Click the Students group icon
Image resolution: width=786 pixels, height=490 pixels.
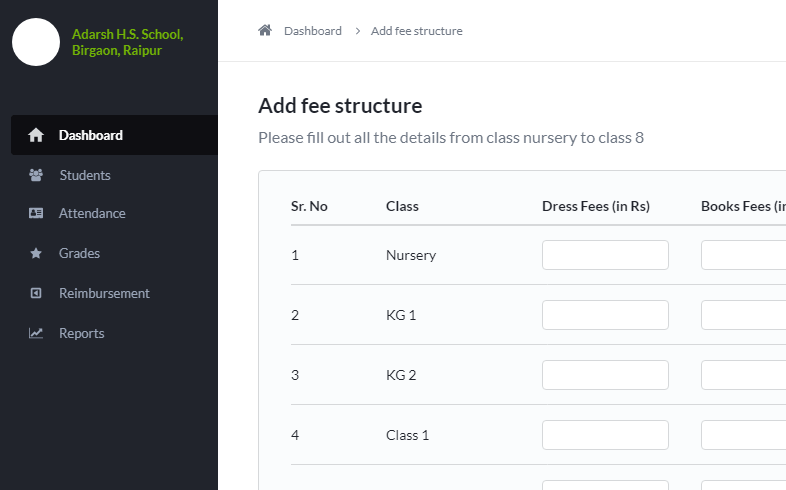[x=36, y=175]
